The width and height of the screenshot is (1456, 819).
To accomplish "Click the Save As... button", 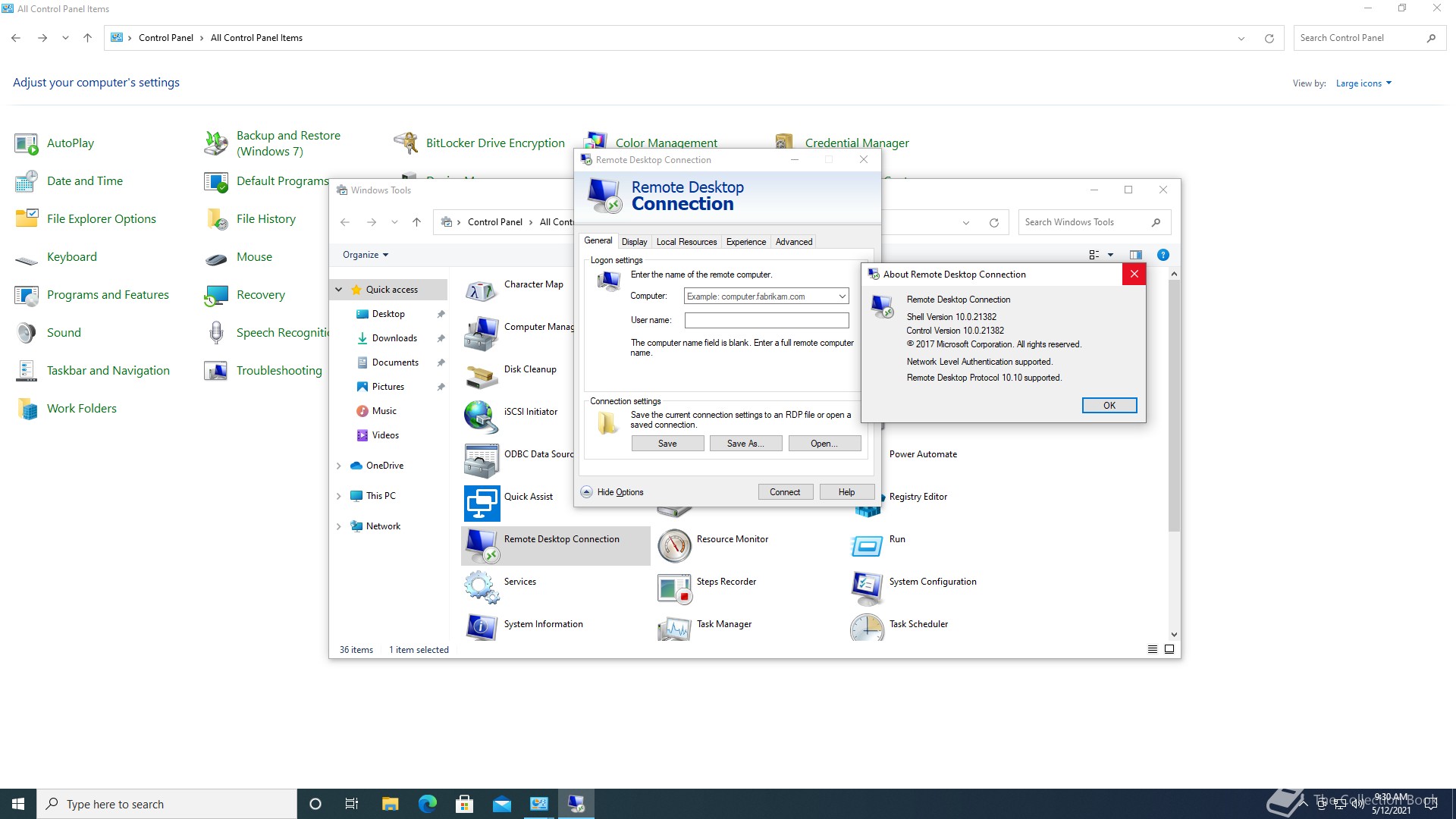I will click(745, 444).
